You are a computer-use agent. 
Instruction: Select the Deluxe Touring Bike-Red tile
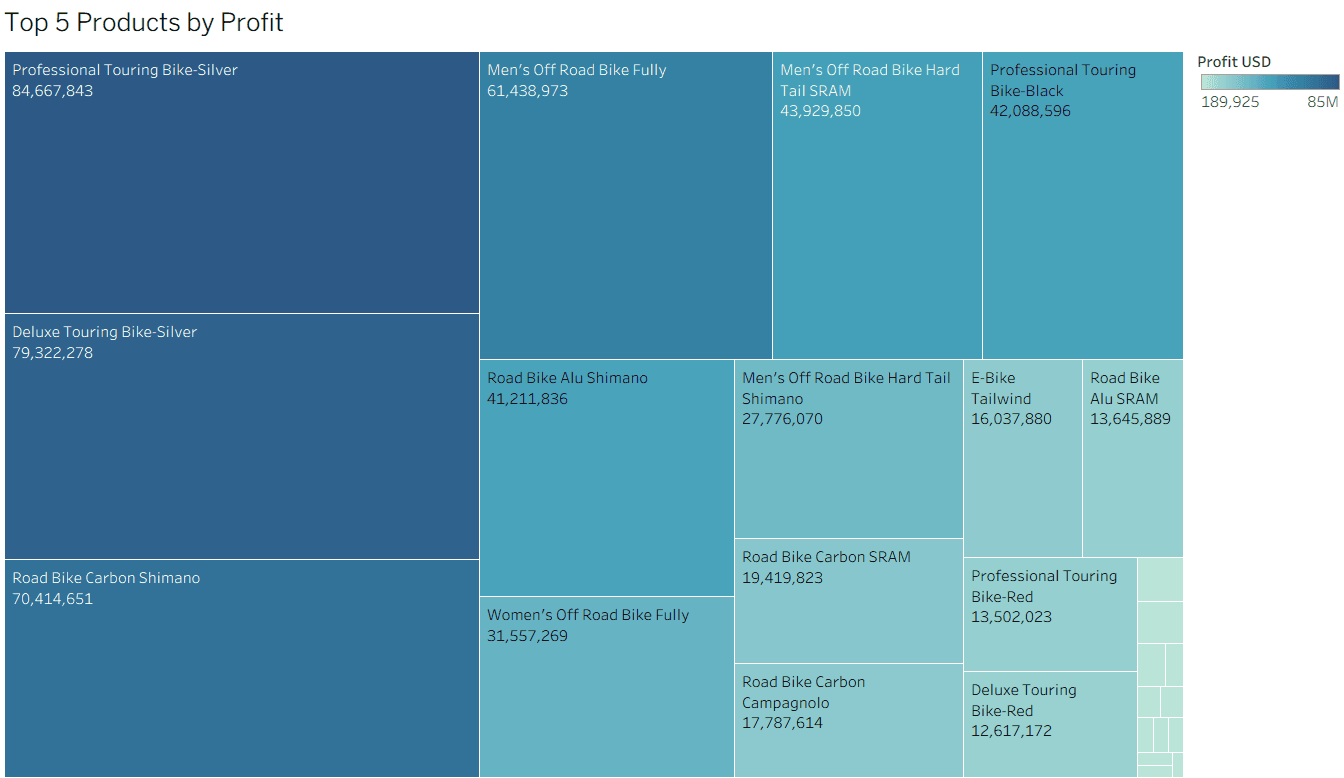click(x=1050, y=724)
